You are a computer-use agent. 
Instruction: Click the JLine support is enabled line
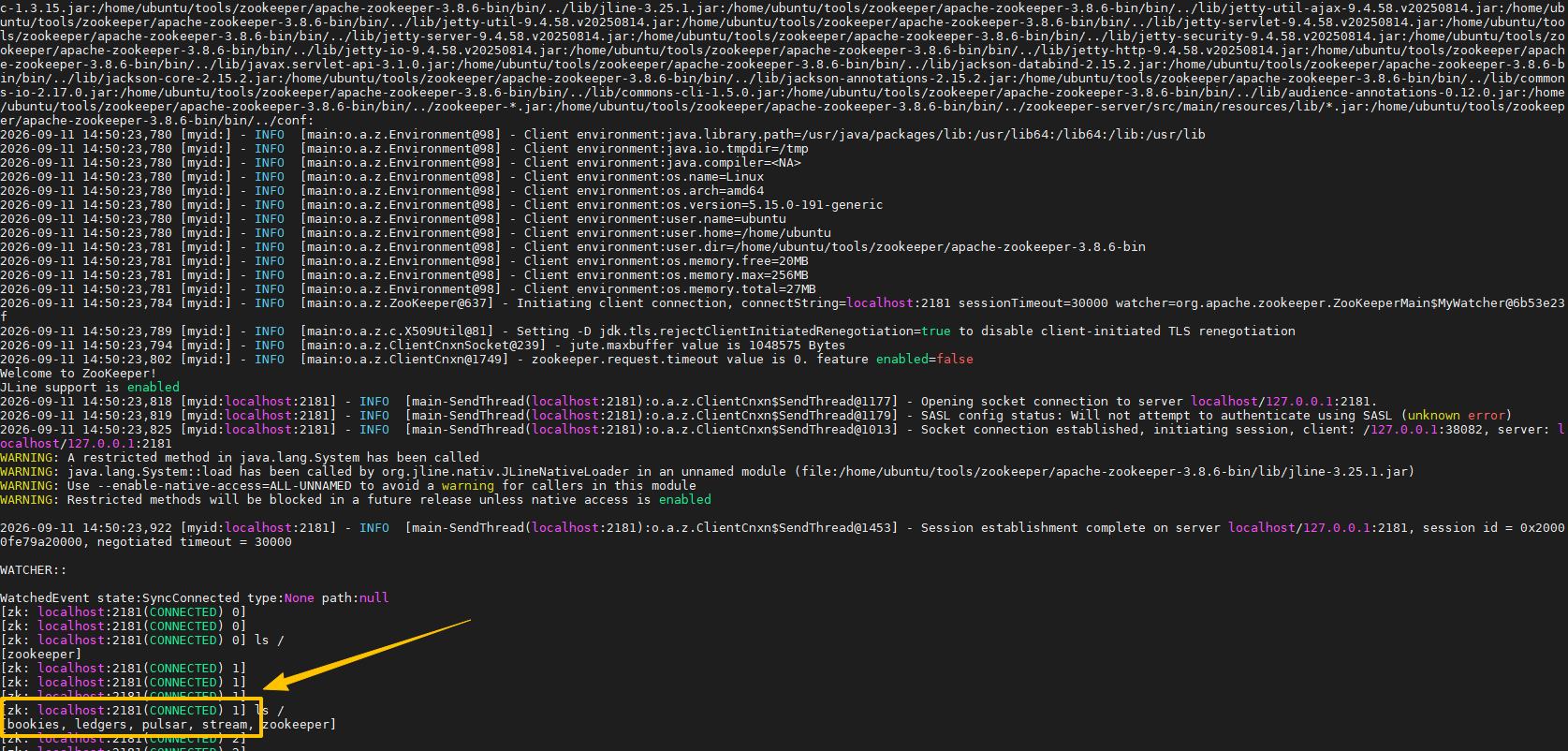(x=90, y=388)
